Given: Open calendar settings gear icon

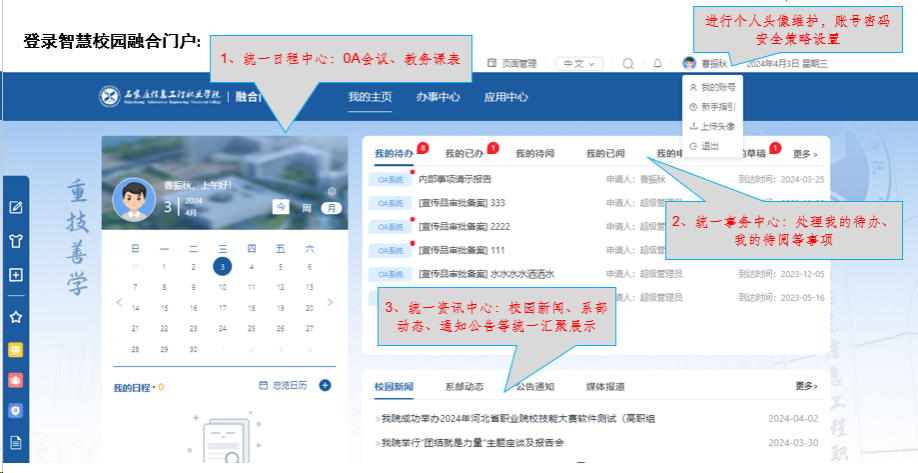Looking at the screenshot, I should click(x=332, y=191).
